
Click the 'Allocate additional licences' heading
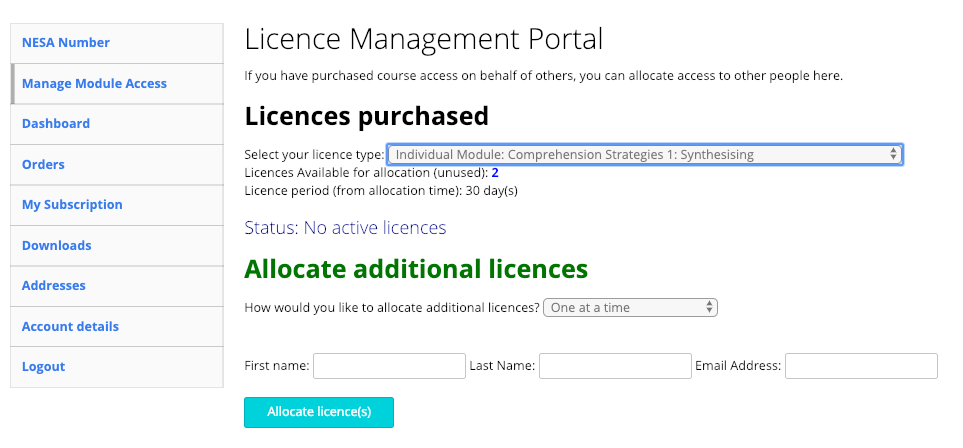(416, 269)
